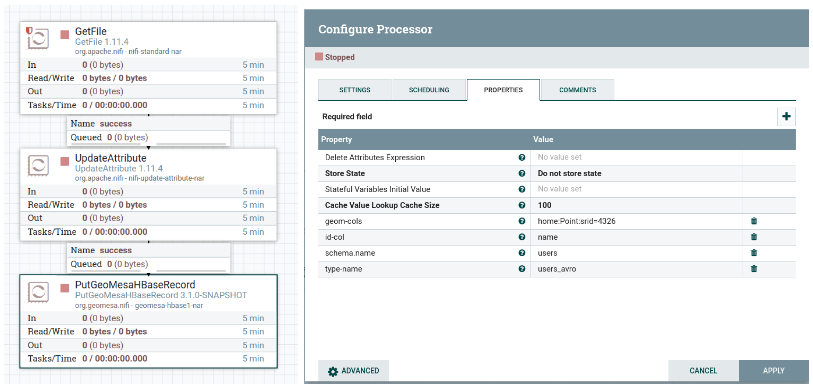
Task: Click the Value column header
Action: [x=543, y=140]
